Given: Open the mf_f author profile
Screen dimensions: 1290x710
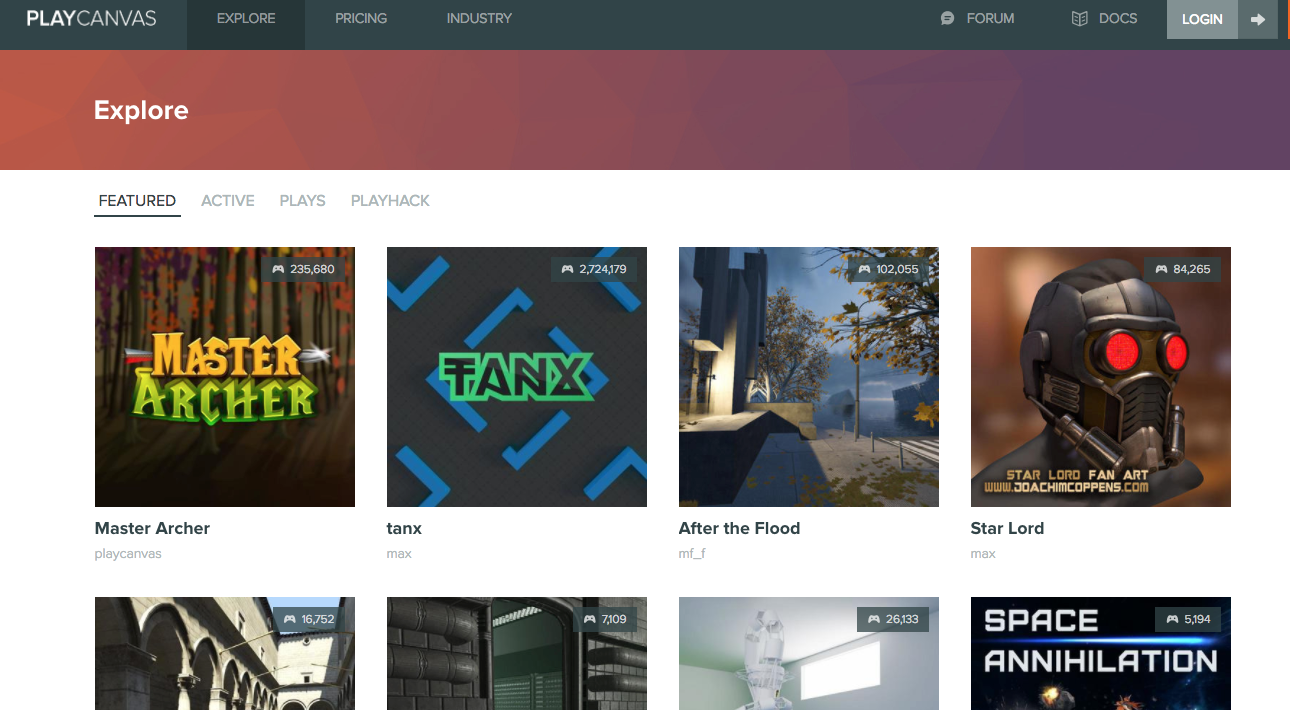Looking at the screenshot, I should click(692, 553).
